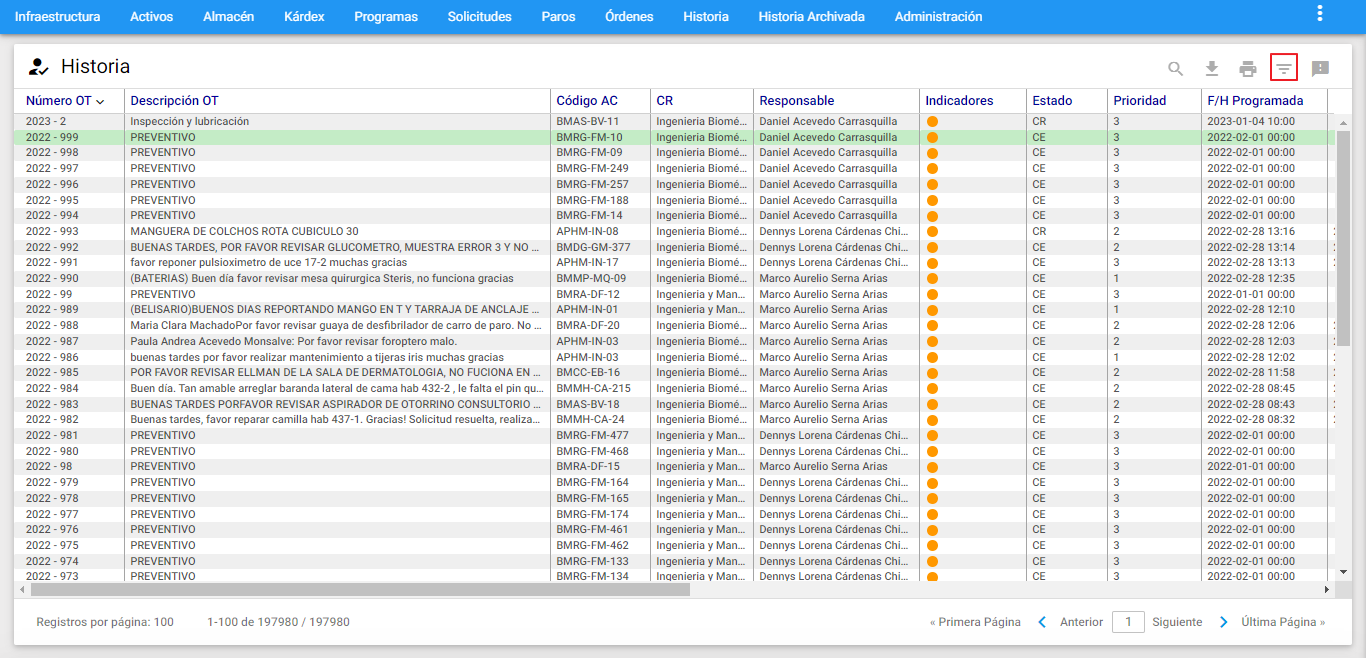Click horizontal scrollbar left arrow
1366x658 pixels.
pyautogui.click(x=22, y=590)
